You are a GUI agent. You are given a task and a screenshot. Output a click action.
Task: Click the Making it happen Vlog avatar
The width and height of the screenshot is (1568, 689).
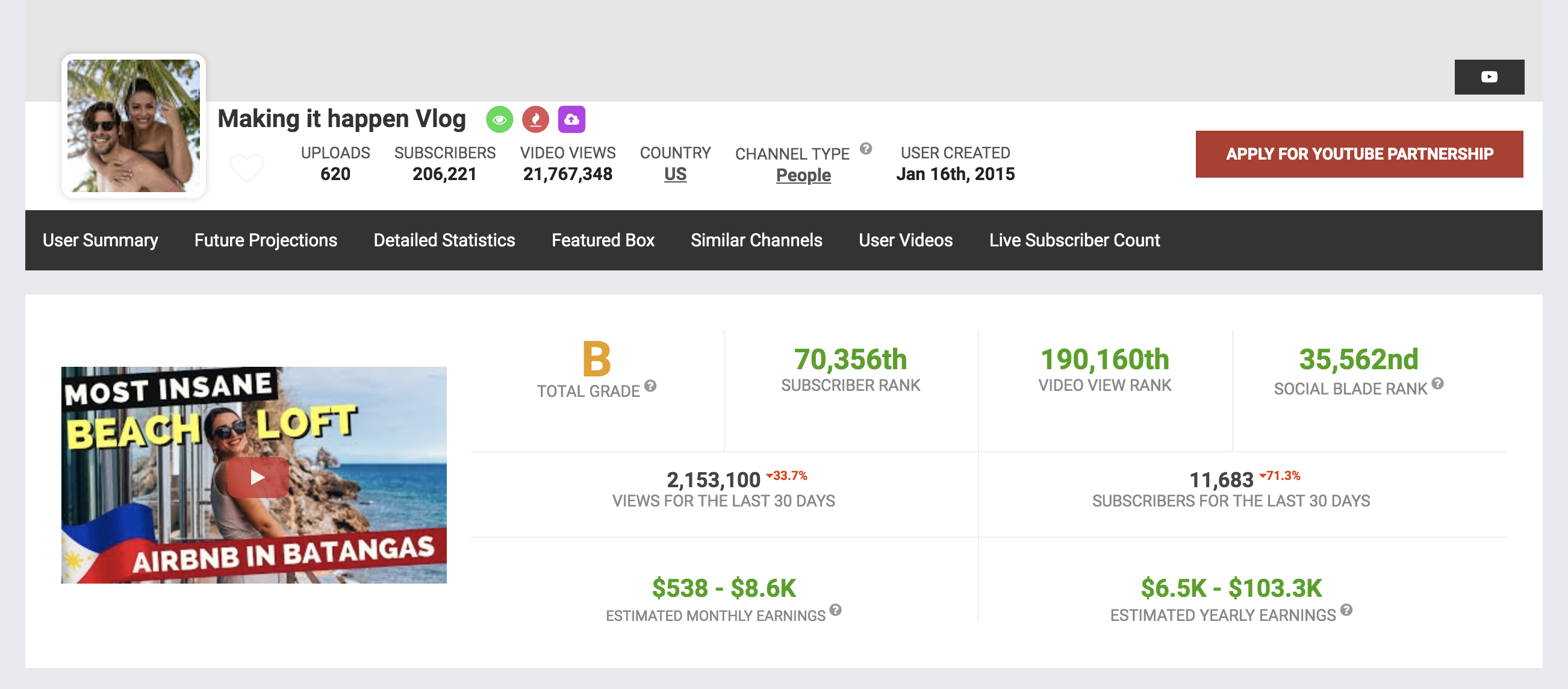click(133, 126)
